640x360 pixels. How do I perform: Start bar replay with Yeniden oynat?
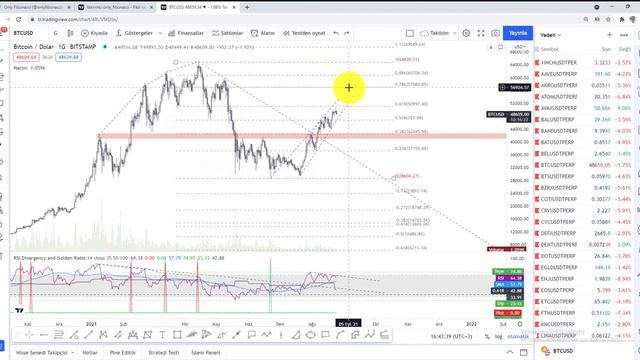click(304, 33)
